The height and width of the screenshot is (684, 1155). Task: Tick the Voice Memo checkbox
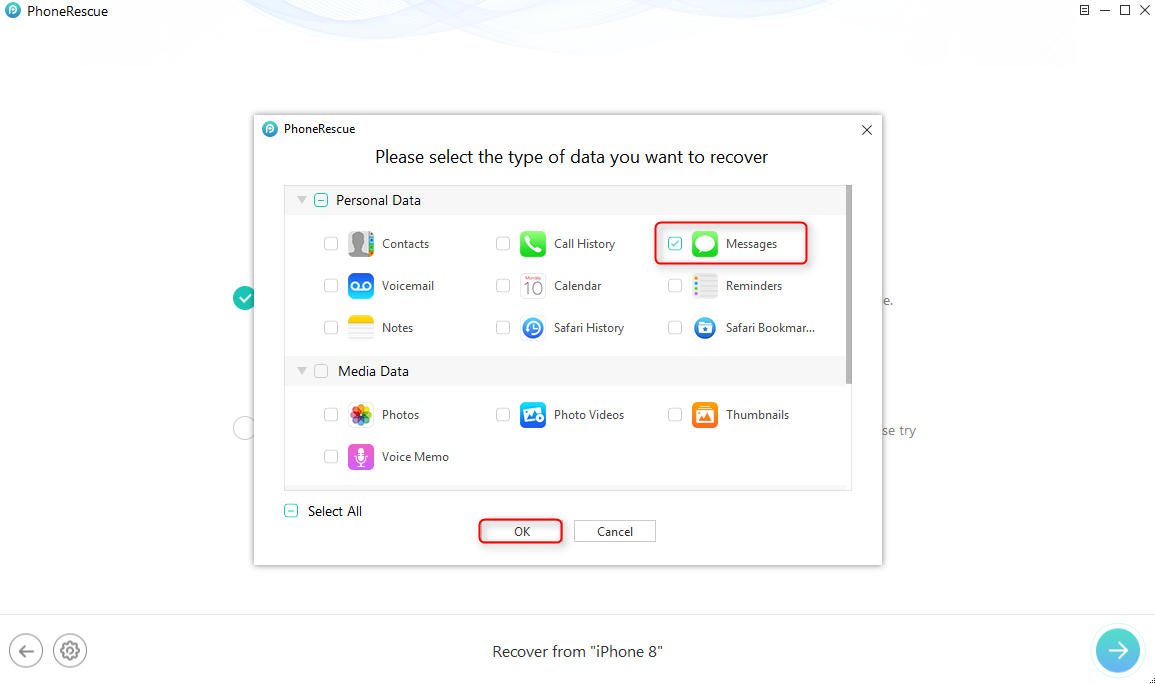point(331,456)
